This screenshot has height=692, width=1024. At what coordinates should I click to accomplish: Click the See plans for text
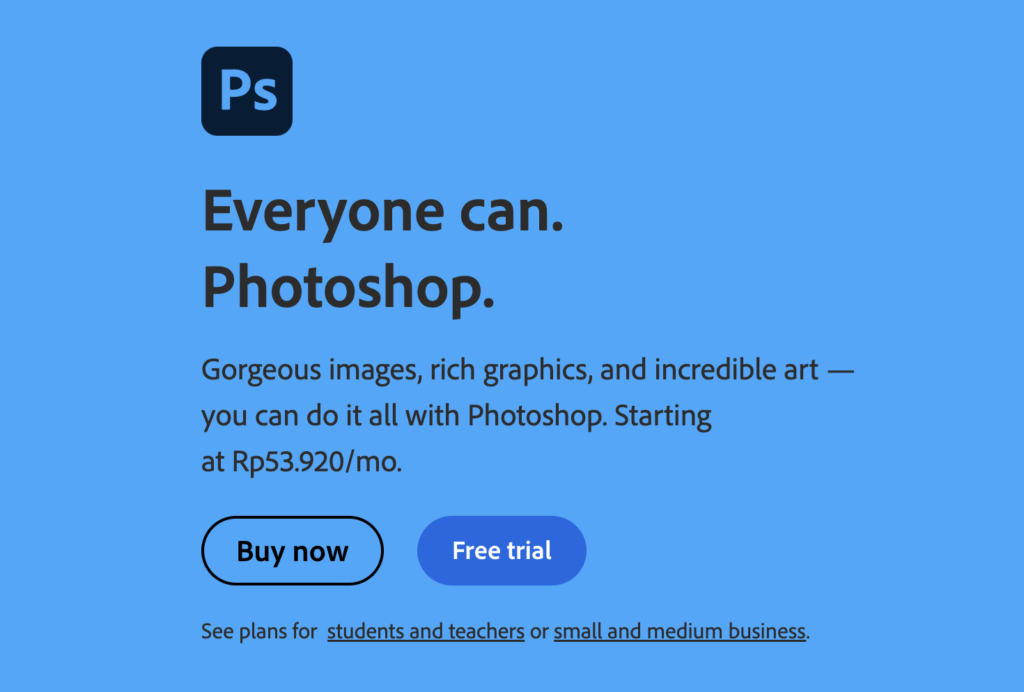pos(259,631)
